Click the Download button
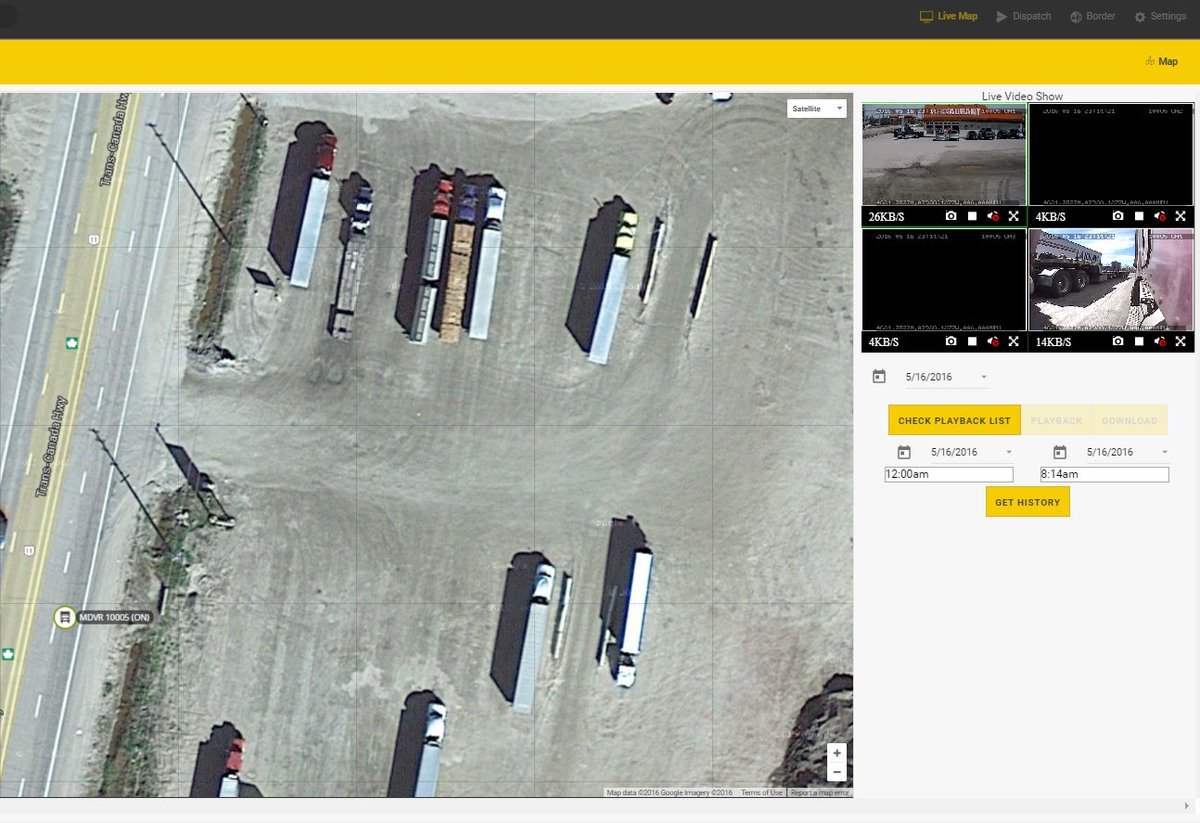This screenshot has height=823, width=1200. click(1129, 420)
